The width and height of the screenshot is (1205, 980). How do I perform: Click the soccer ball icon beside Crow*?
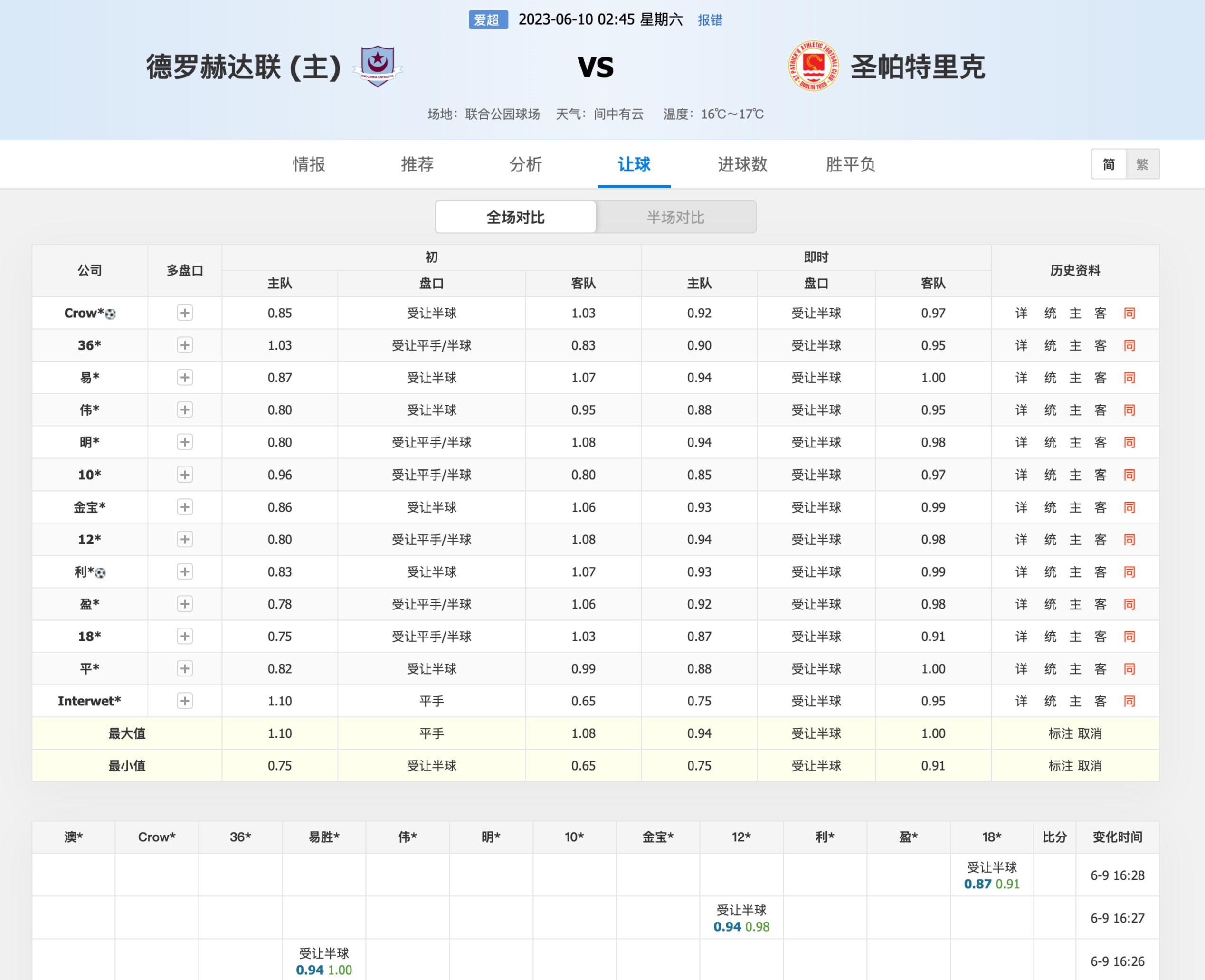pos(111,314)
